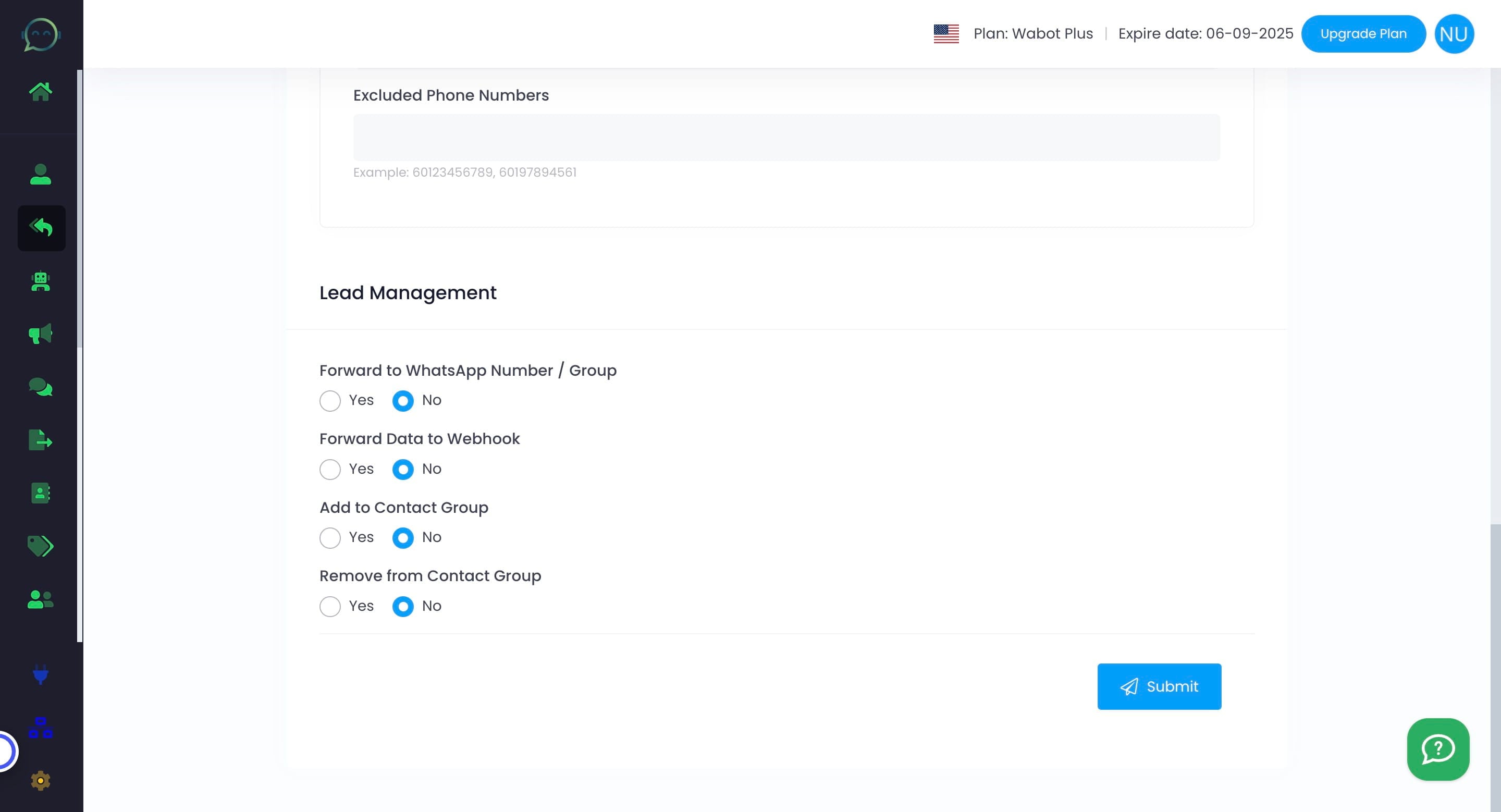The width and height of the screenshot is (1501, 812).
Task: Open the language flag selector
Action: coord(946,34)
